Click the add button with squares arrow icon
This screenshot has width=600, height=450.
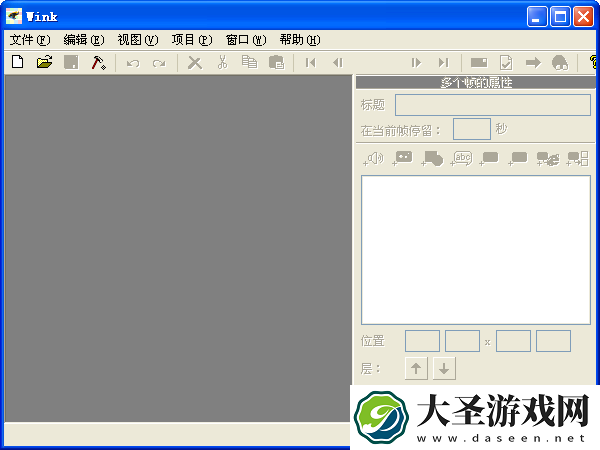[x=577, y=158]
